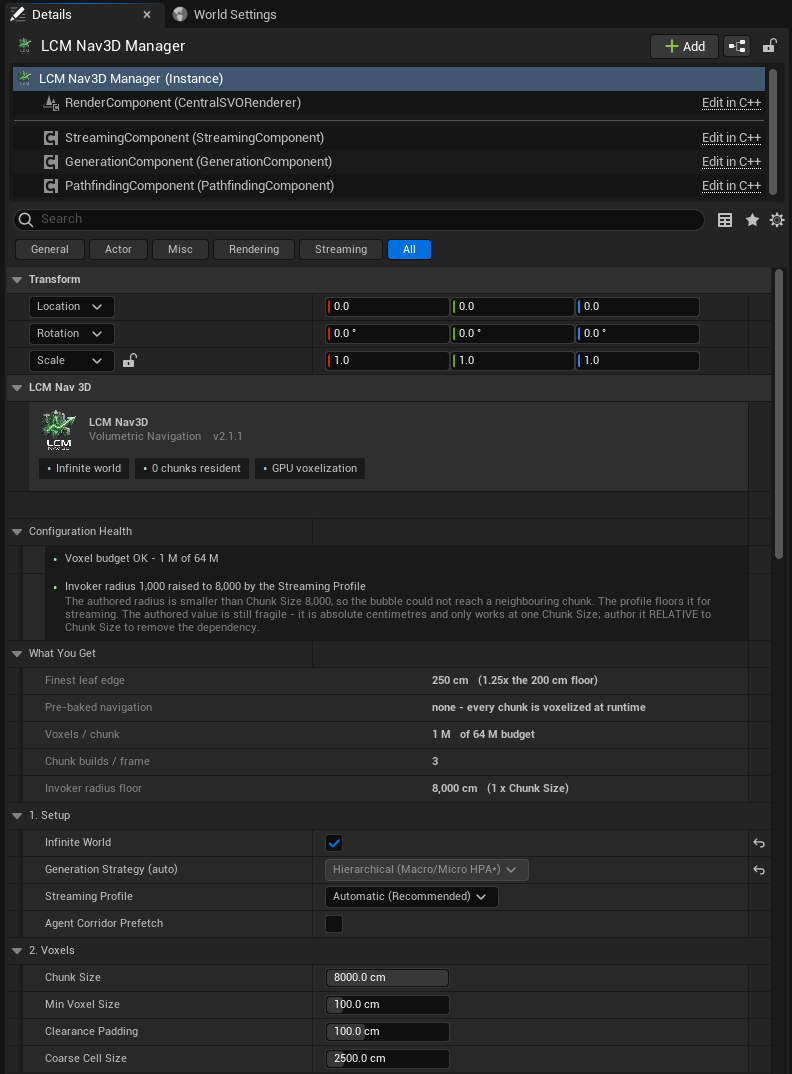This screenshot has height=1074, width=792.
Task: Click the components list scrollbar
Action: [x=773, y=130]
